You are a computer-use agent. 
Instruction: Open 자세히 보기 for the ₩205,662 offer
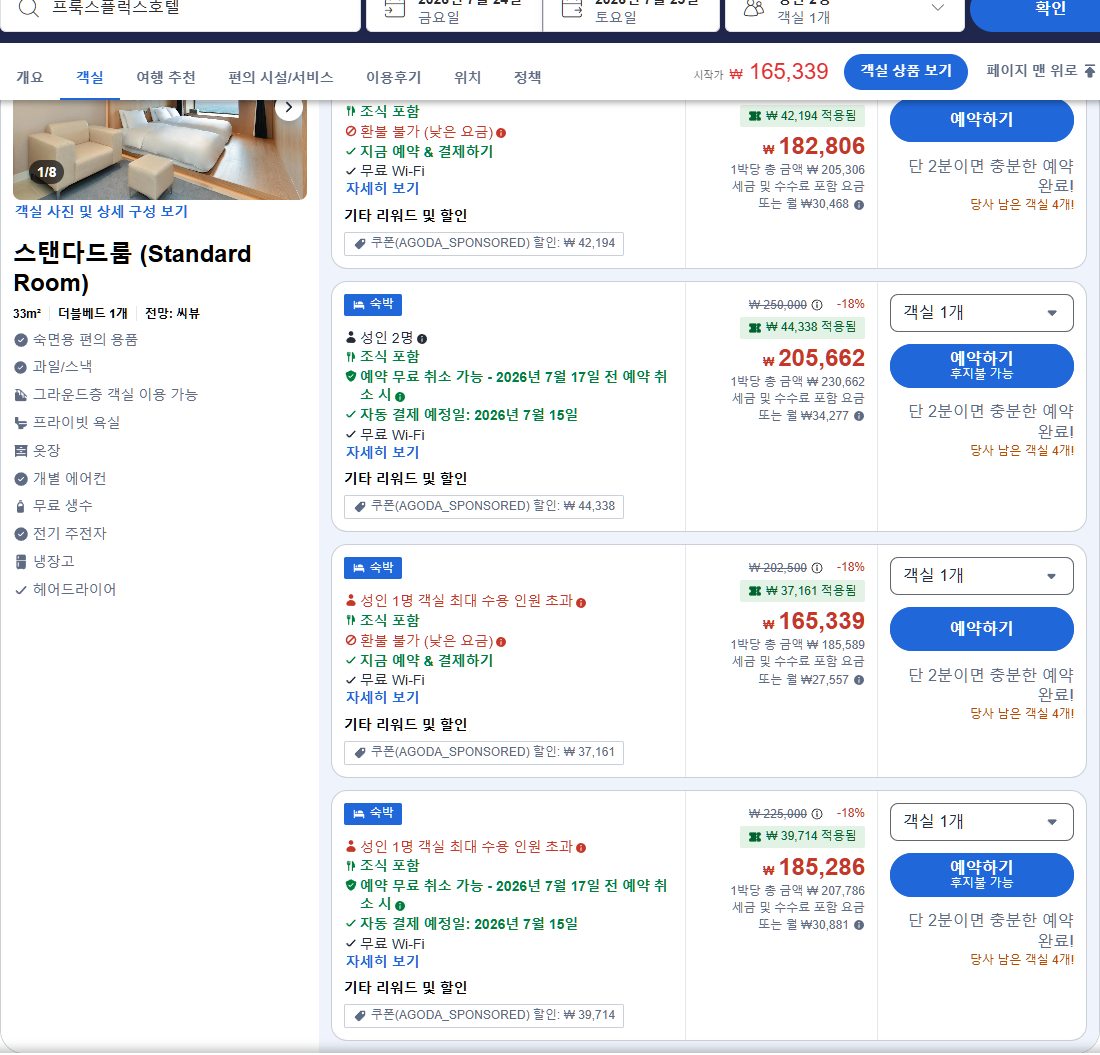pos(382,452)
